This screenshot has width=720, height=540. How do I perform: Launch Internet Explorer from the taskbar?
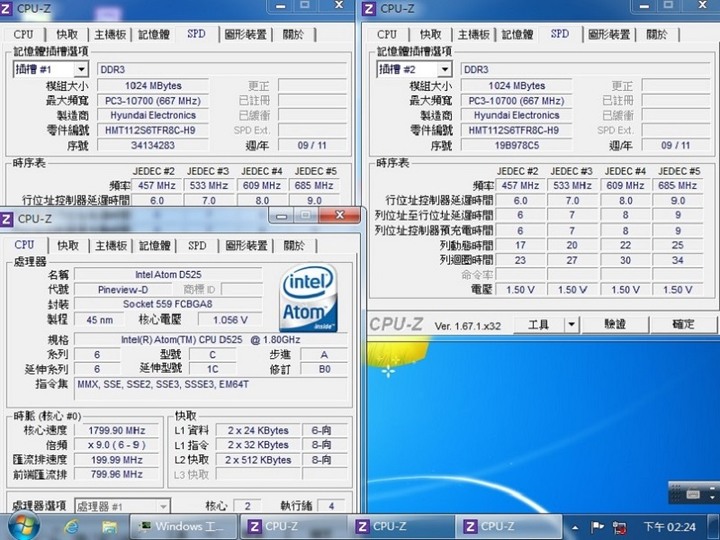72,527
